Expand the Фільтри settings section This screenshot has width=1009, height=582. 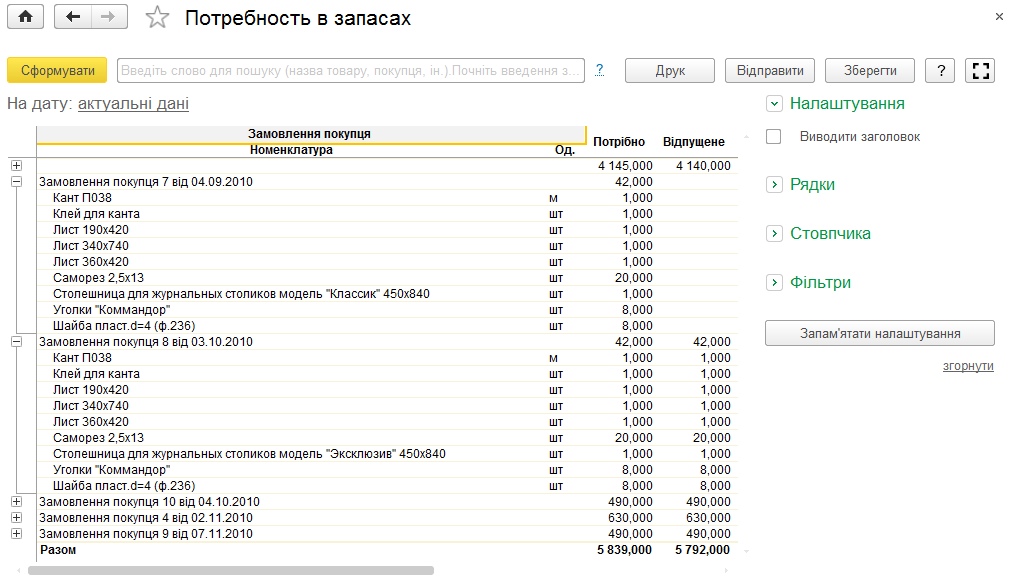pyautogui.click(x=774, y=283)
